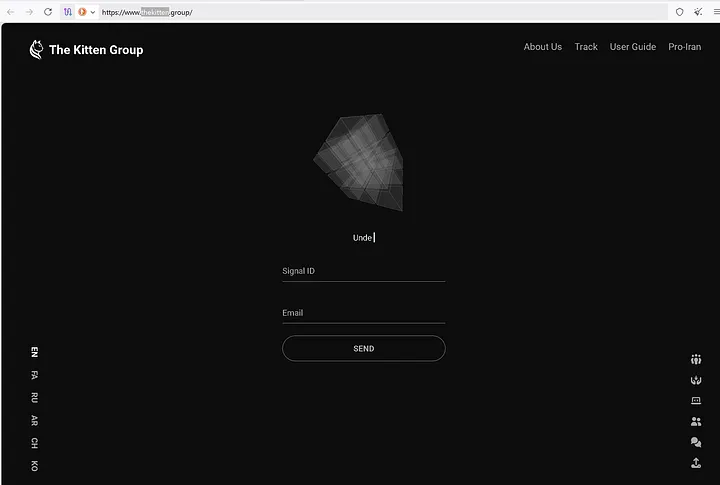
Task: Focus the Email input field
Action: (x=364, y=313)
